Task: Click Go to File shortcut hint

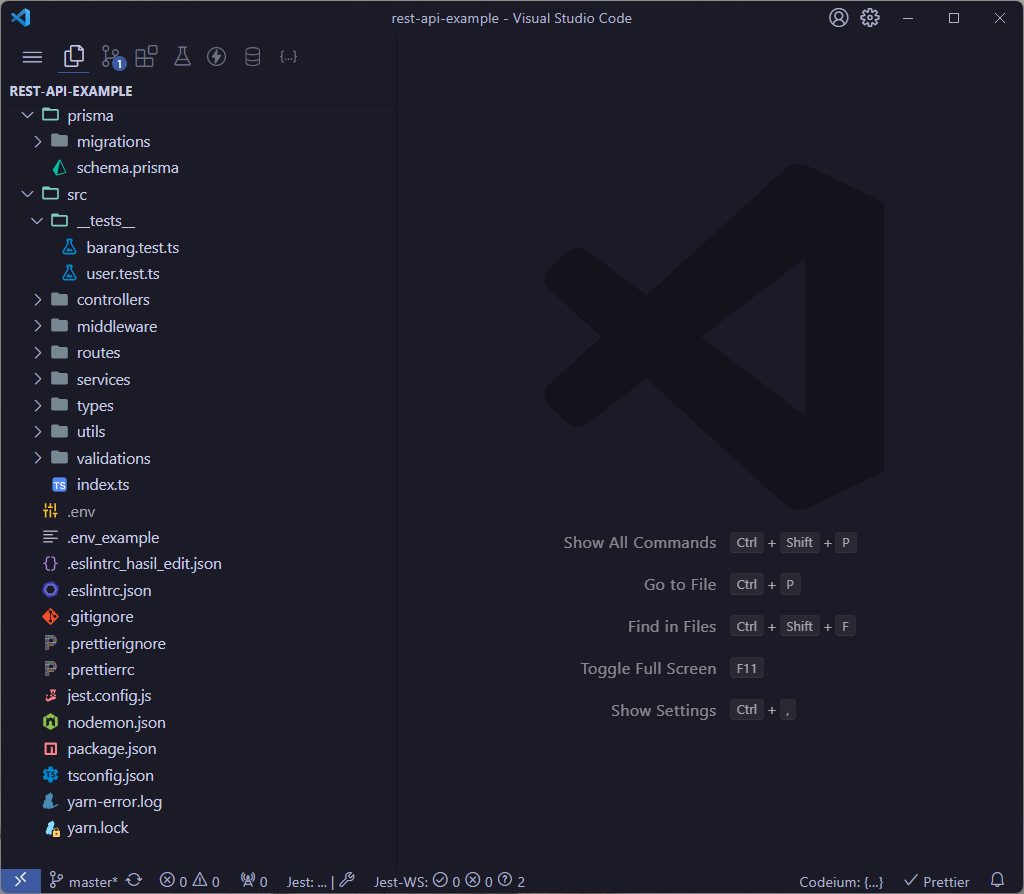Action: click(722, 584)
